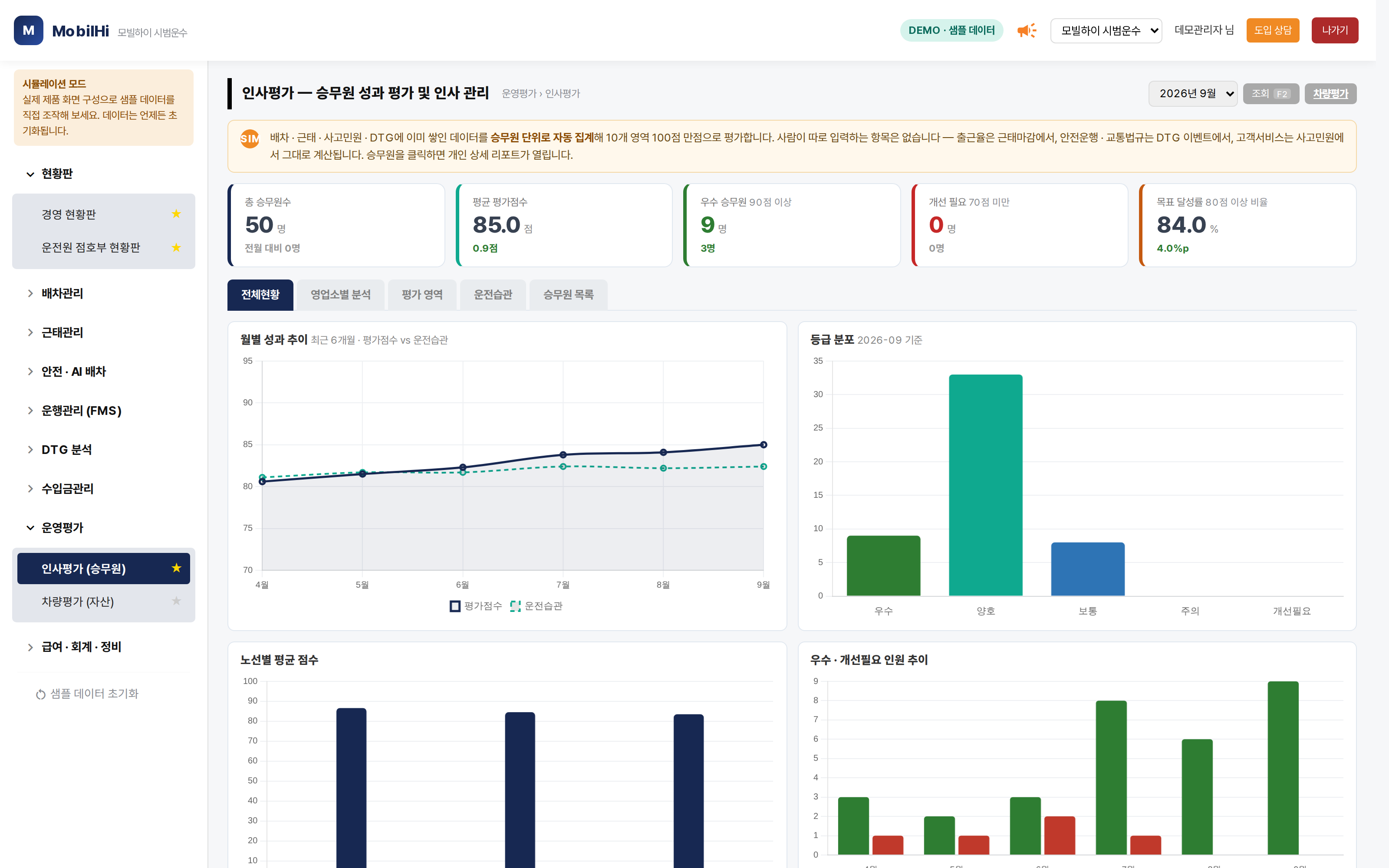Viewport: 1389px width, 868px height.
Task: Toggle 평가점수 series in chart legend
Action: click(x=476, y=606)
